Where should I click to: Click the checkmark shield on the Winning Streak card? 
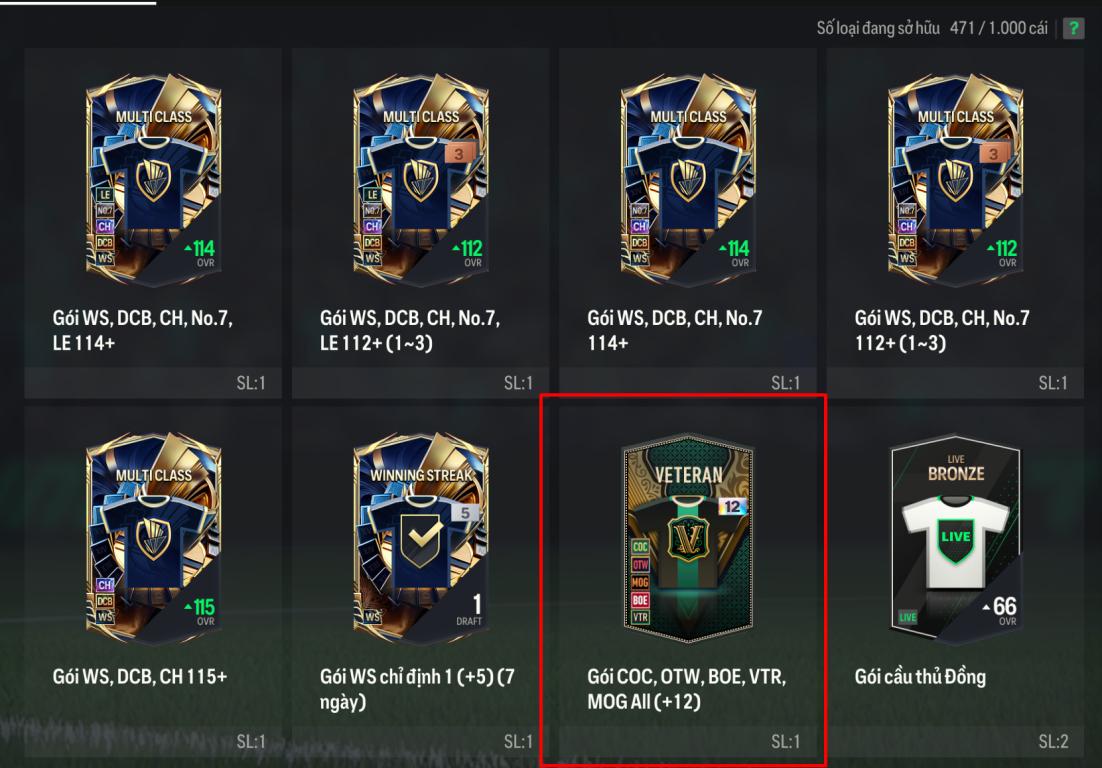tap(420, 540)
